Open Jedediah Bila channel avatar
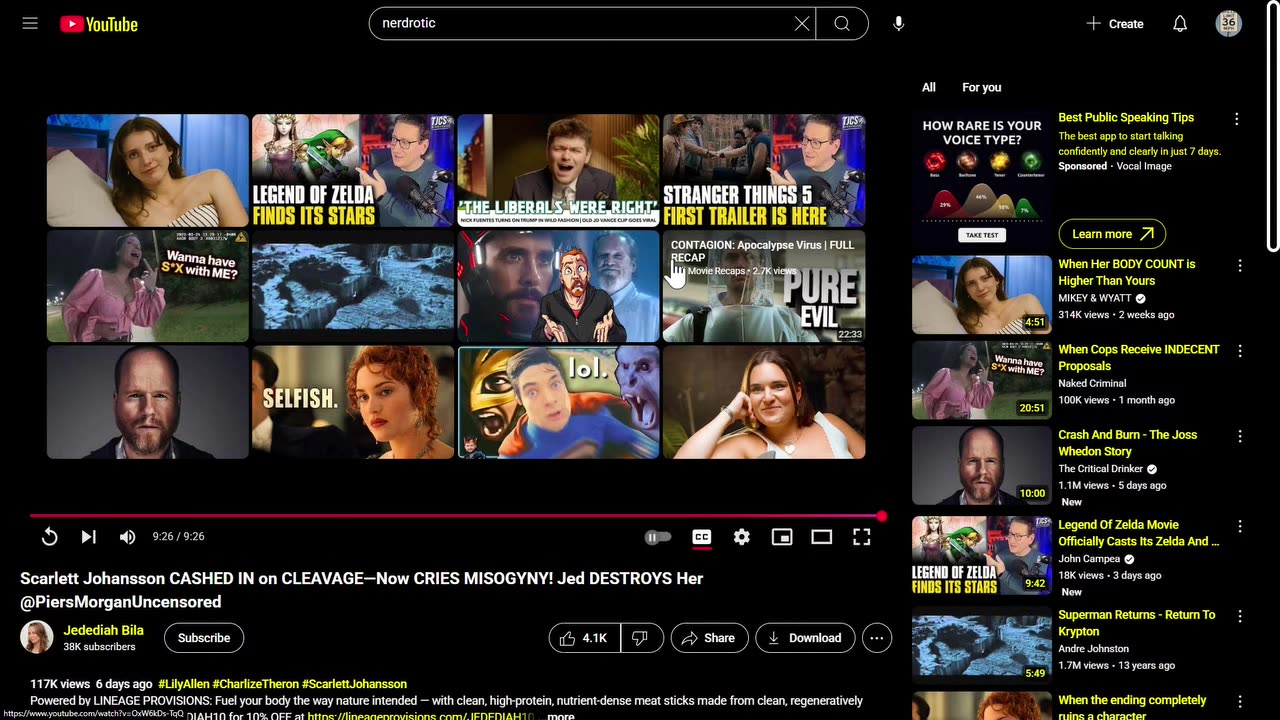This screenshot has width=1280, height=720. click(37, 638)
